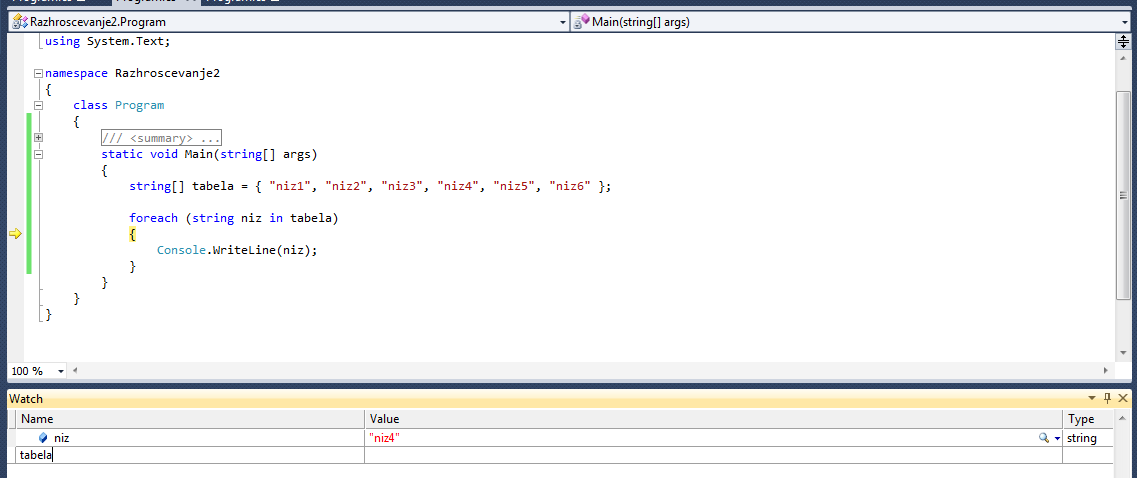Open the Razhroscevanje2.Program type dropdown
Screen dimensions: 1137x478
[x=562, y=21]
